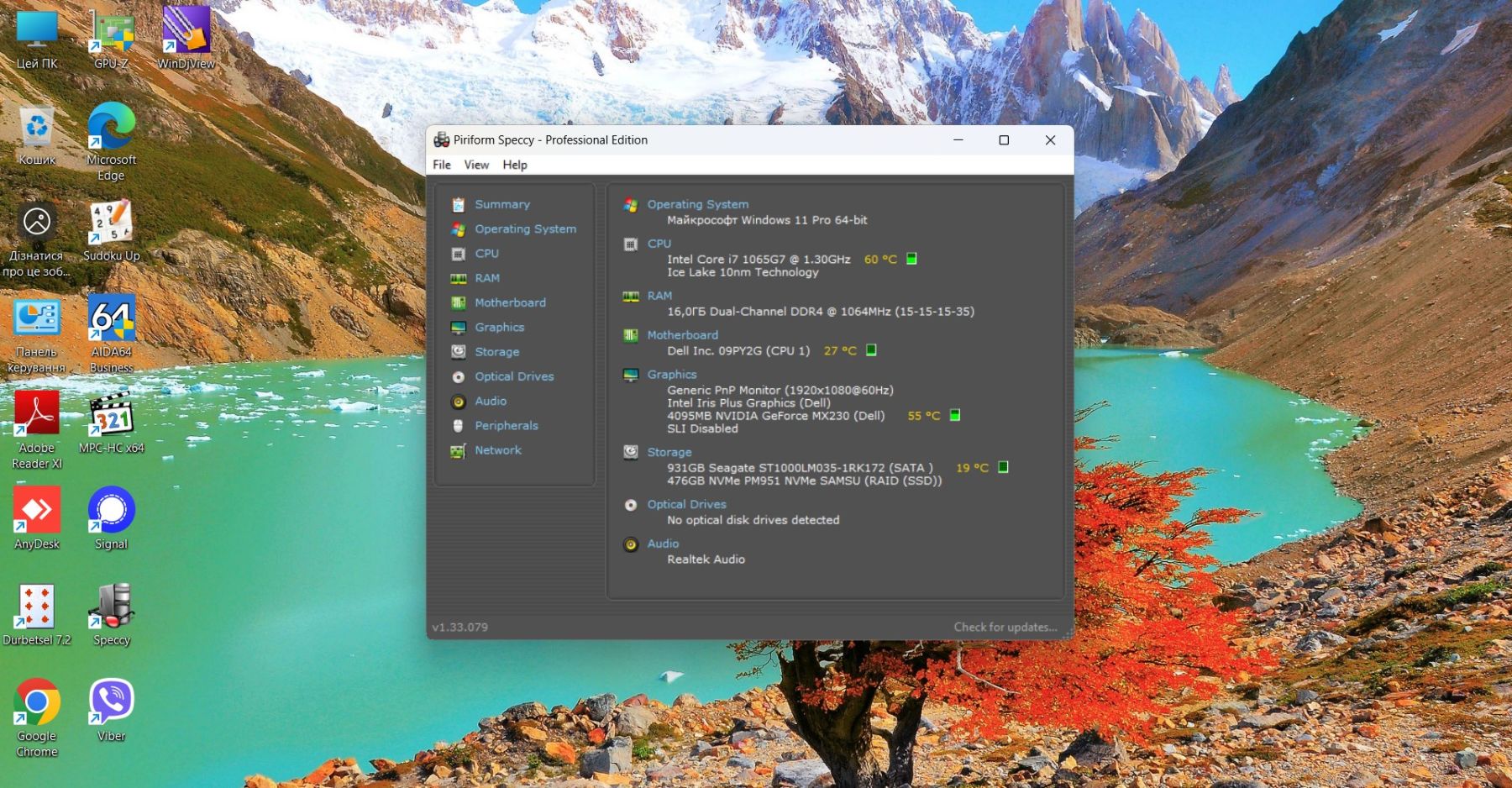Click the Graphics heading link in summary
Image resolution: width=1512 pixels, height=788 pixels.
(x=672, y=375)
